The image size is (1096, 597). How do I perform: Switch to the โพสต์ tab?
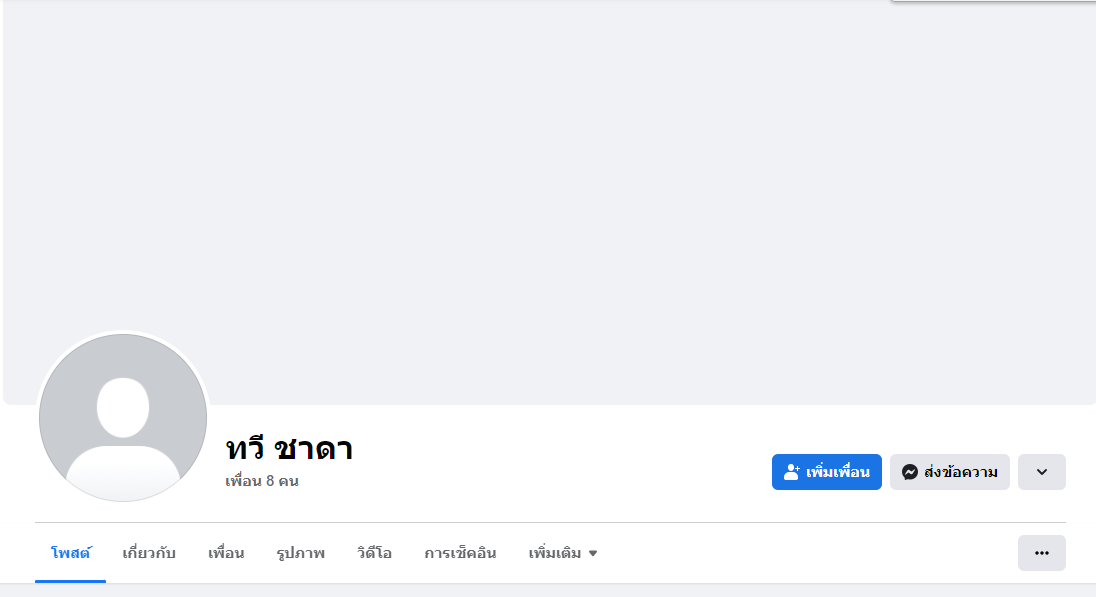(70, 553)
